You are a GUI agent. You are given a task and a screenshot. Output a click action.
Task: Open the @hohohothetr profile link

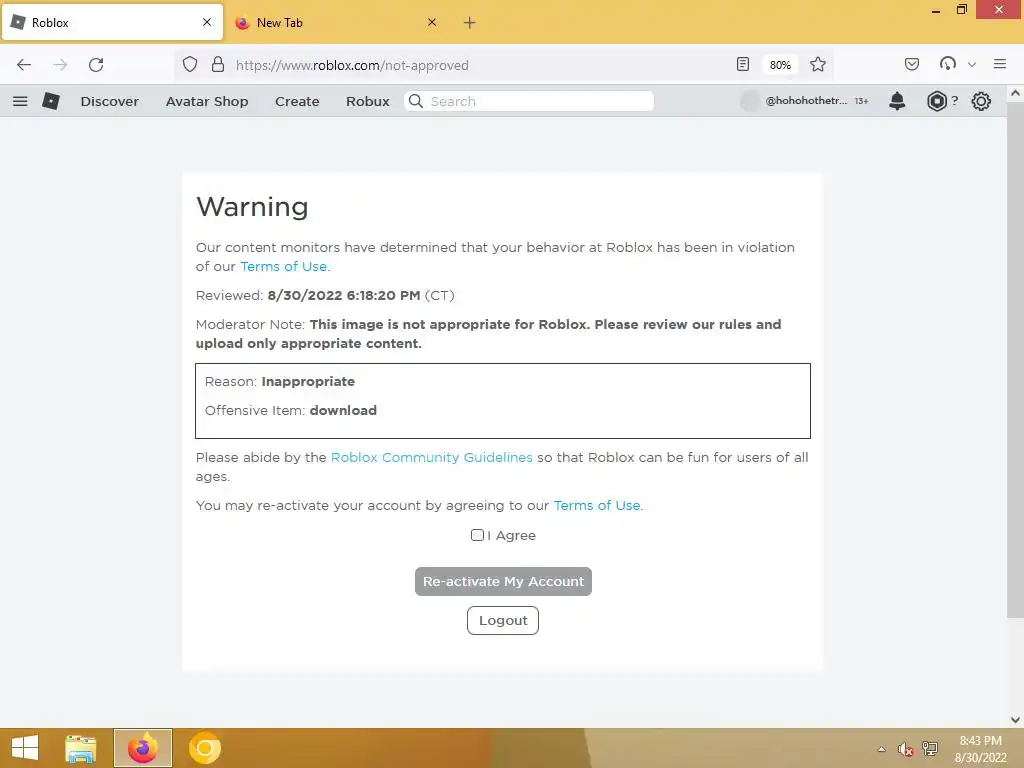click(806, 101)
